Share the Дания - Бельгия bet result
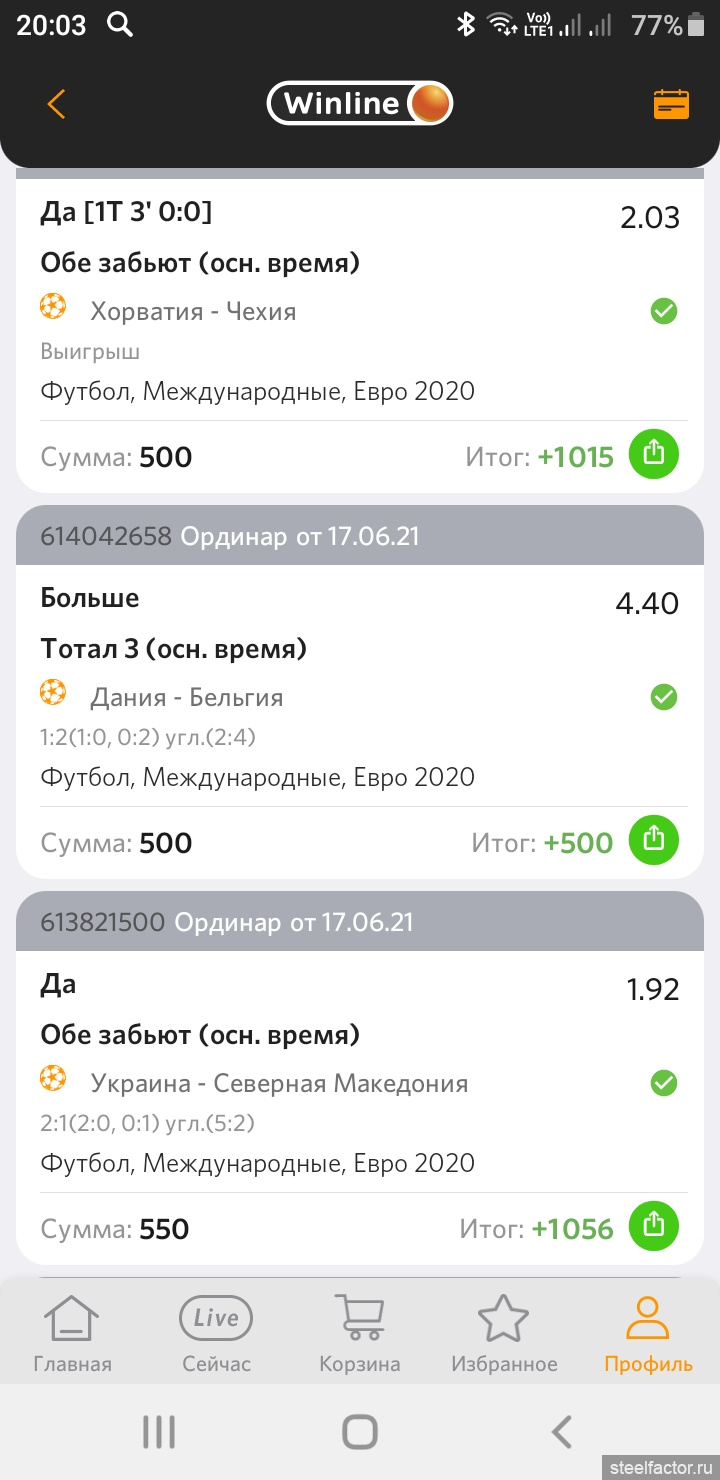 [653, 840]
